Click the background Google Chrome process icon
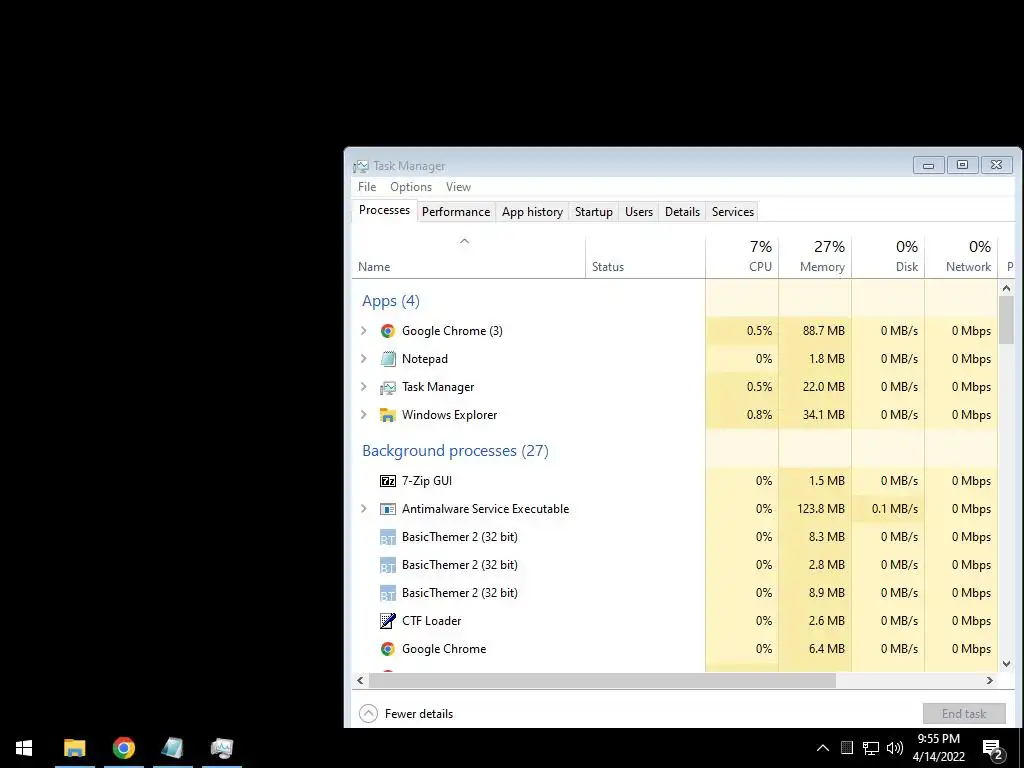The width and height of the screenshot is (1024, 768). point(388,649)
